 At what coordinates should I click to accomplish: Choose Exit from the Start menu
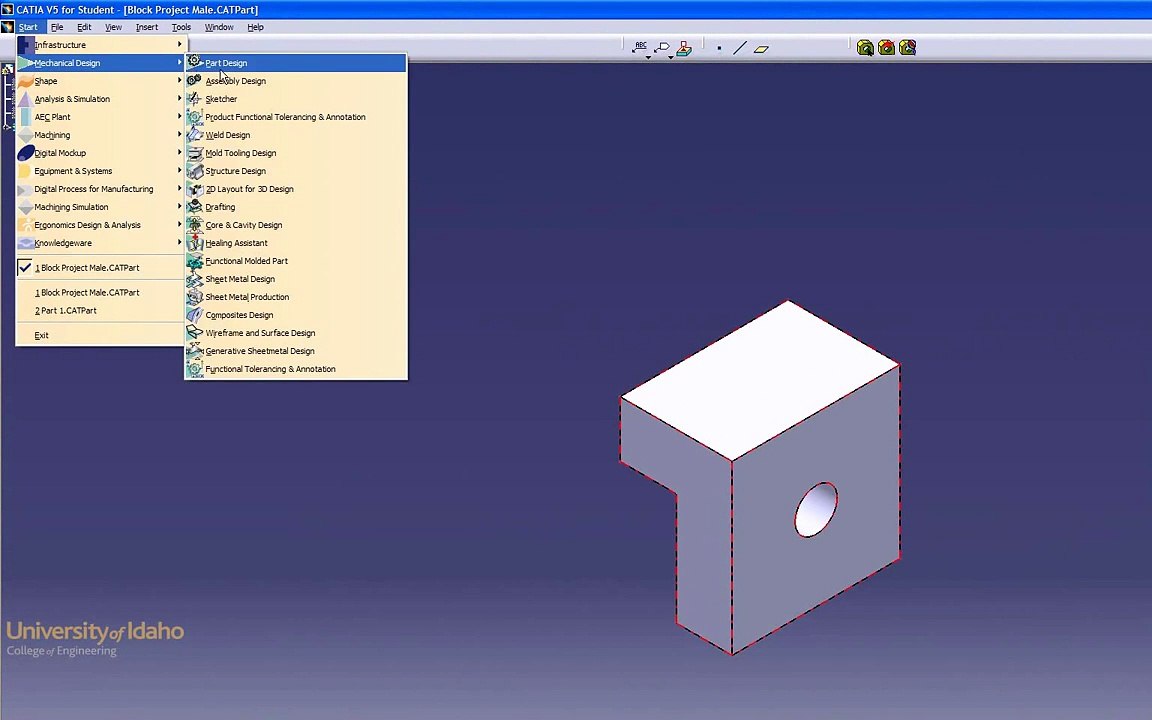point(100,335)
